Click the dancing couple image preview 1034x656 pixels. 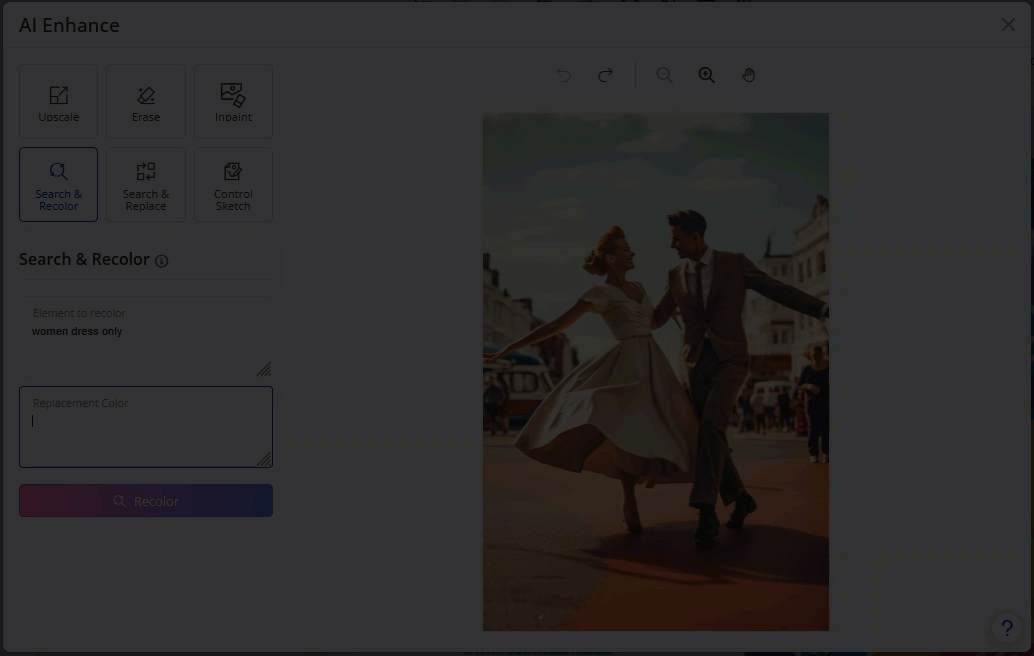pos(656,372)
